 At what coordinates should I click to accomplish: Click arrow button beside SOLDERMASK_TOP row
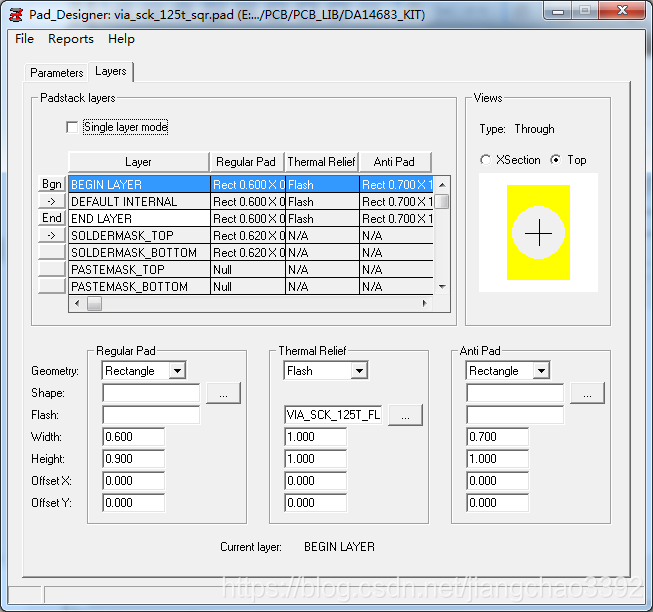tap(51, 235)
